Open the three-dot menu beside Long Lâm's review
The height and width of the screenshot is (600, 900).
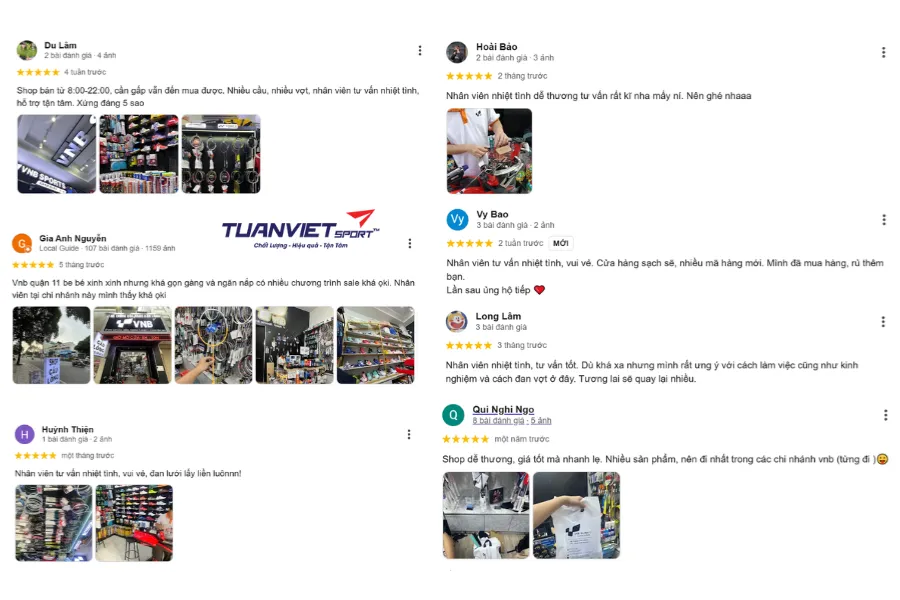tap(883, 322)
